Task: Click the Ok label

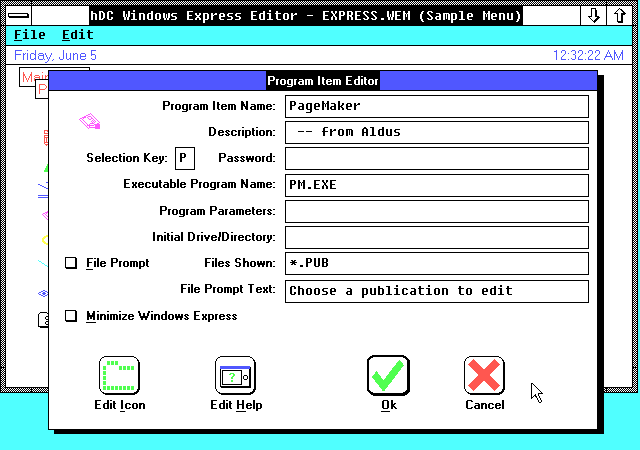Action: (x=389, y=405)
